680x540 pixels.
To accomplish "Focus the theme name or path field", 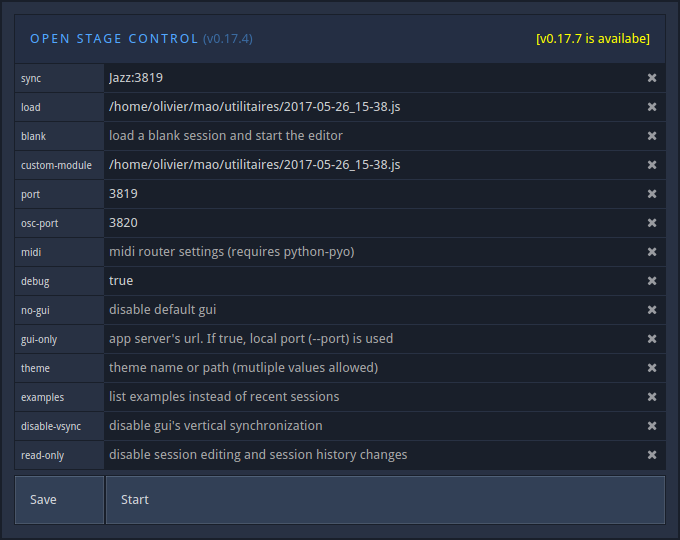I will point(370,368).
